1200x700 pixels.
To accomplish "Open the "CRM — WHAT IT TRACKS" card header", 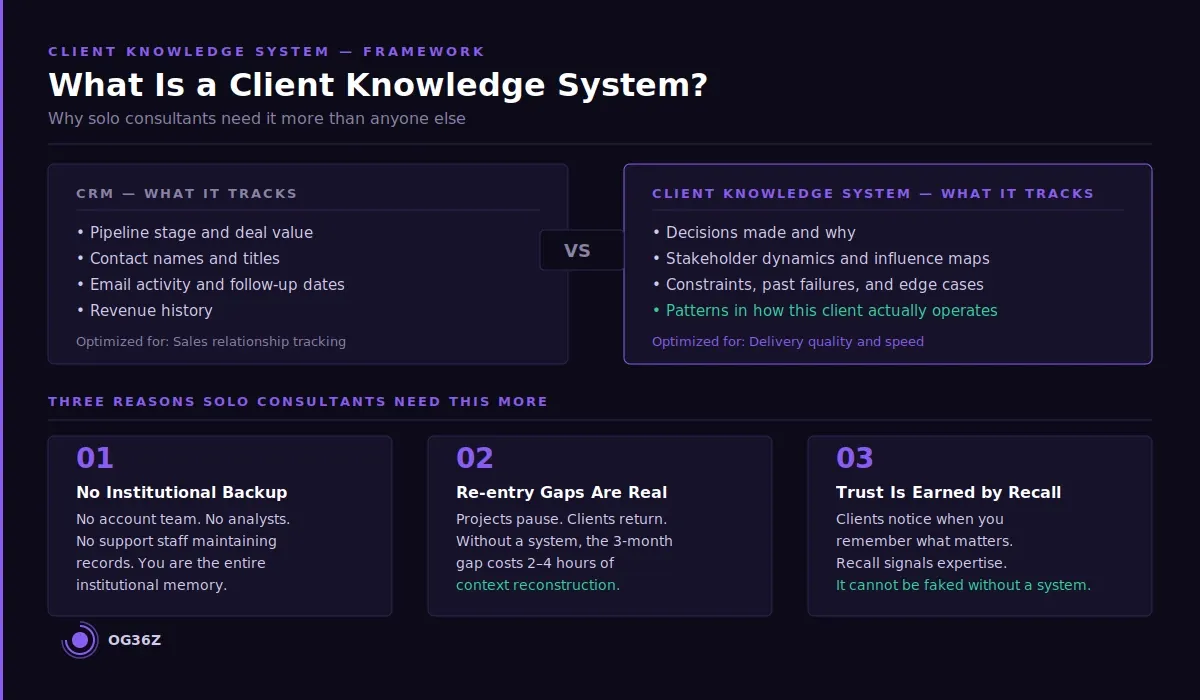I will [186, 193].
